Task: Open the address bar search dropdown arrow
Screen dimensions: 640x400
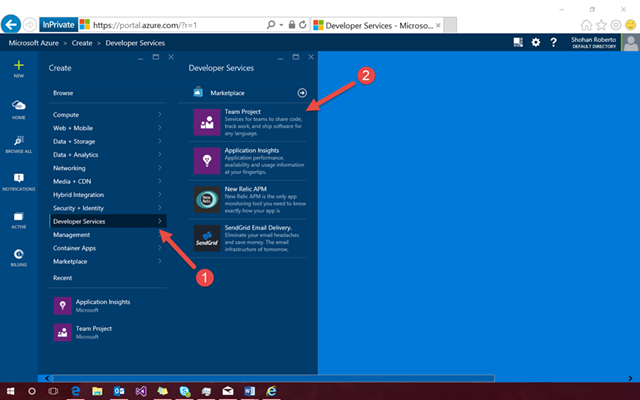Action: 281,25
